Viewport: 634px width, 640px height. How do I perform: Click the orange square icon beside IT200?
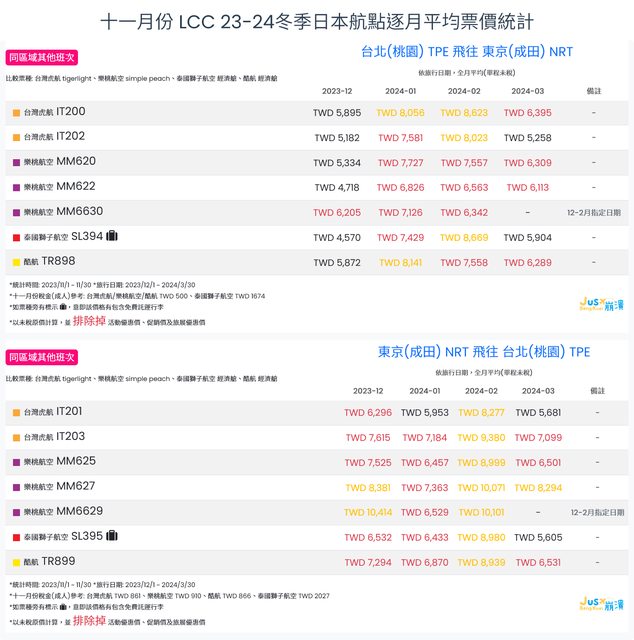(16, 113)
